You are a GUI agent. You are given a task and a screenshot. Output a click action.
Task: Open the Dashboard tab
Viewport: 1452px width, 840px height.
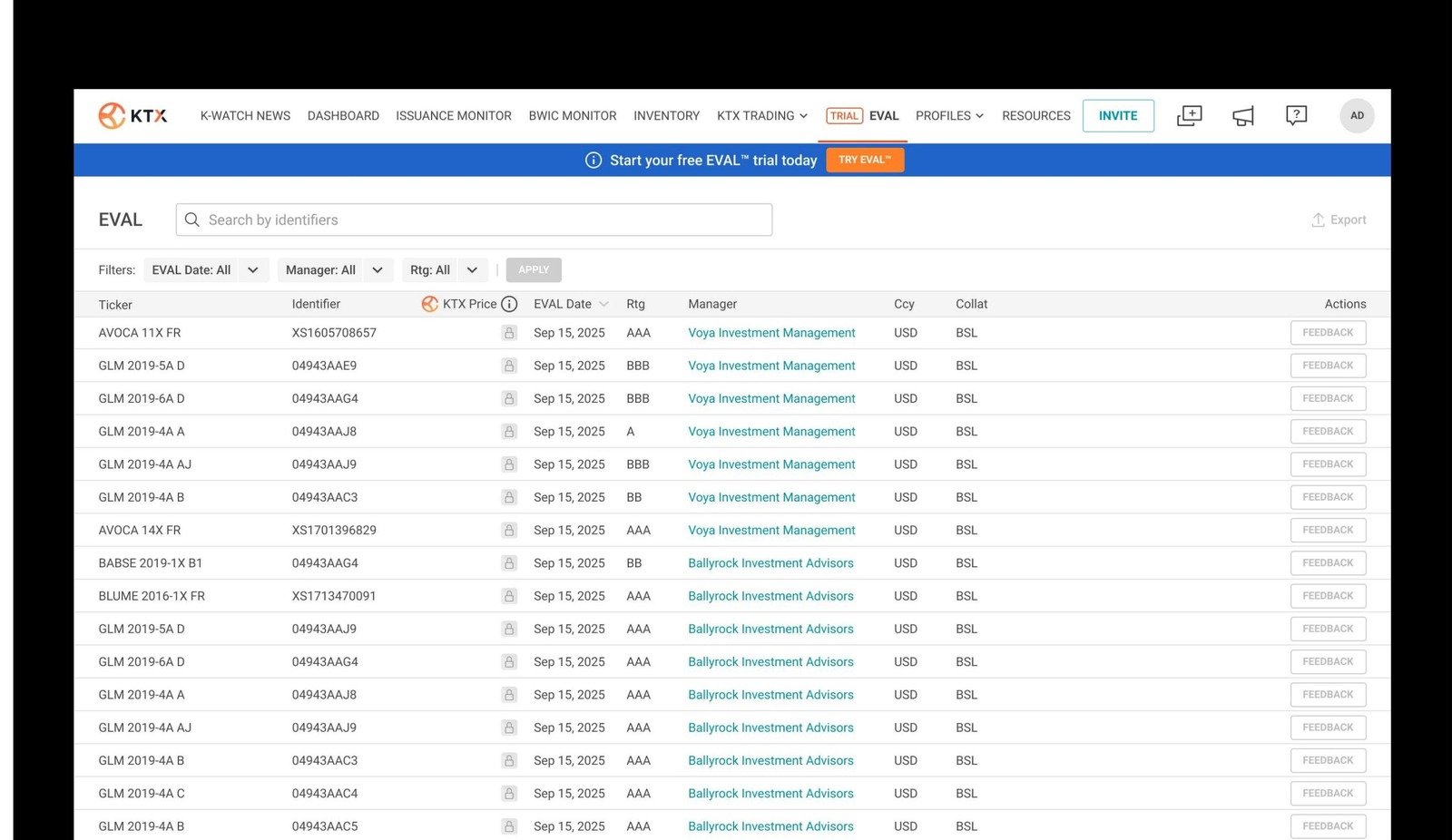pyautogui.click(x=343, y=115)
